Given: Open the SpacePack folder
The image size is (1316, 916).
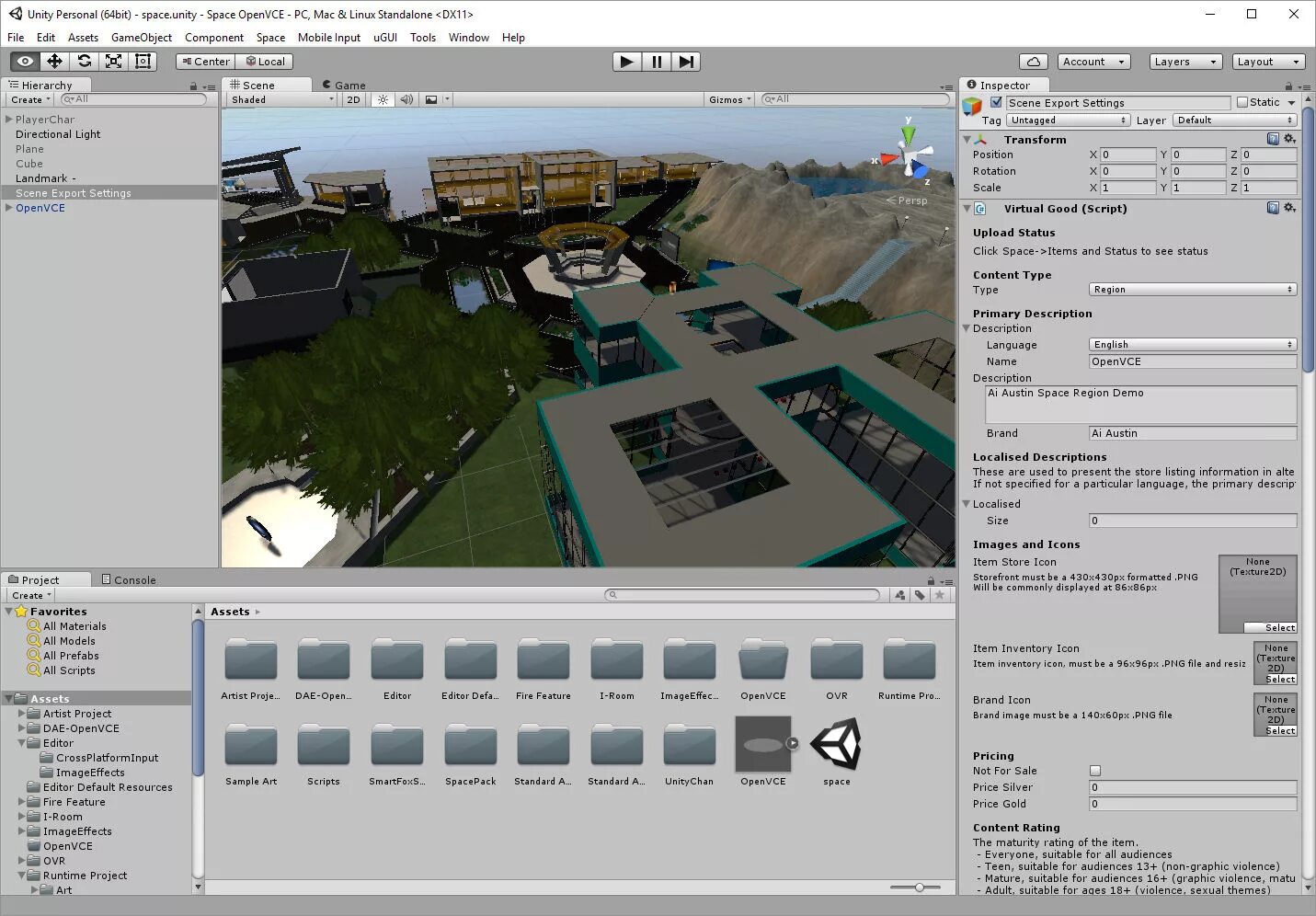Looking at the screenshot, I should click(470, 745).
